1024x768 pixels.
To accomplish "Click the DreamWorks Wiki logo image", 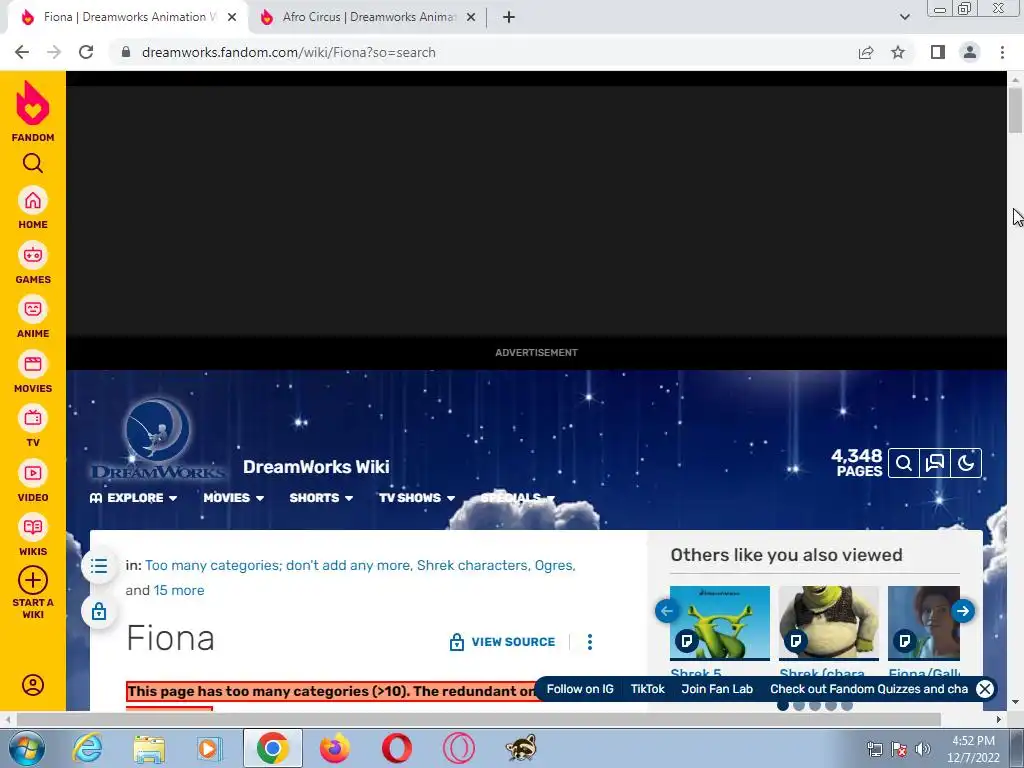I will point(157,438).
